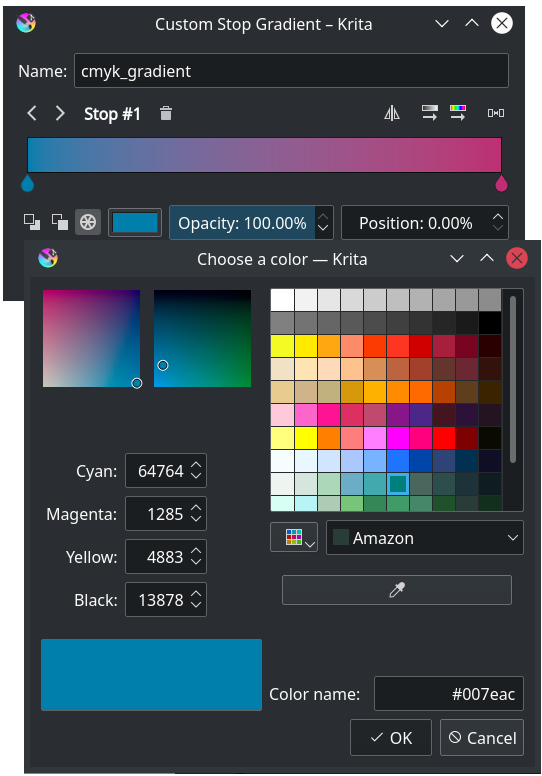542x776 pixels.
Task: Open the Amazon color name dropdown
Action: click(425, 537)
